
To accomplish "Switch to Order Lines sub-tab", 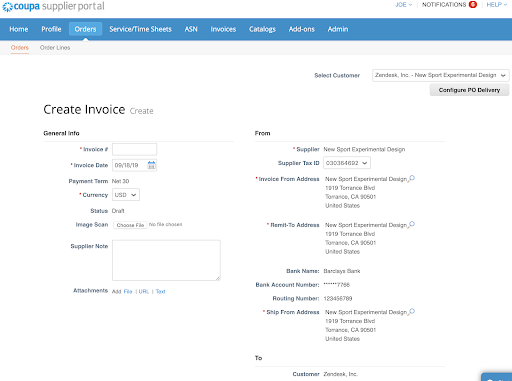I will pos(55,48).
